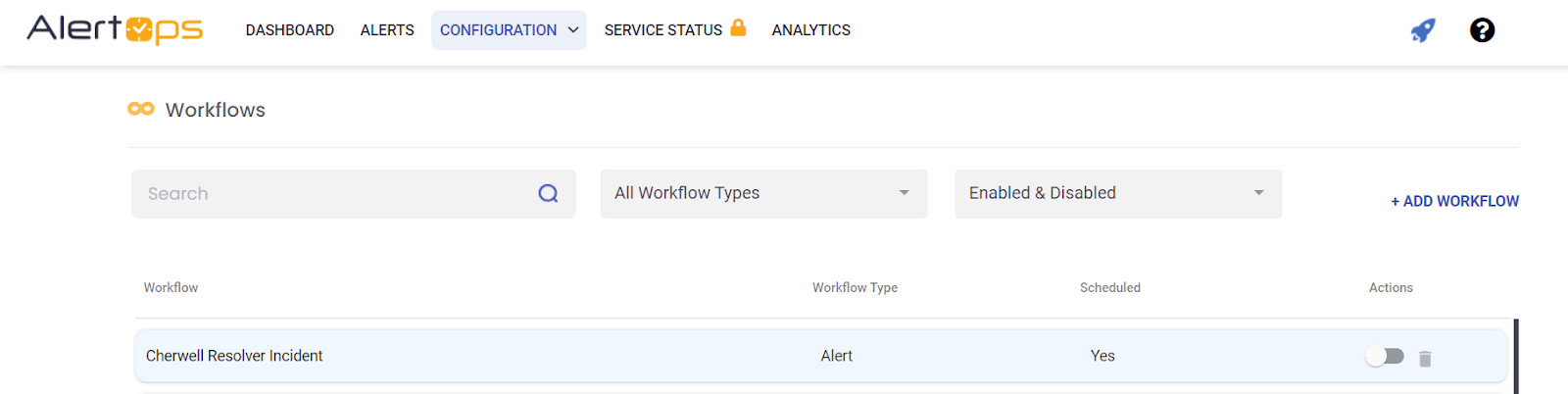Navigate to Analytics
This screenshot has width=1568, height=394.
tap(810, 30)
